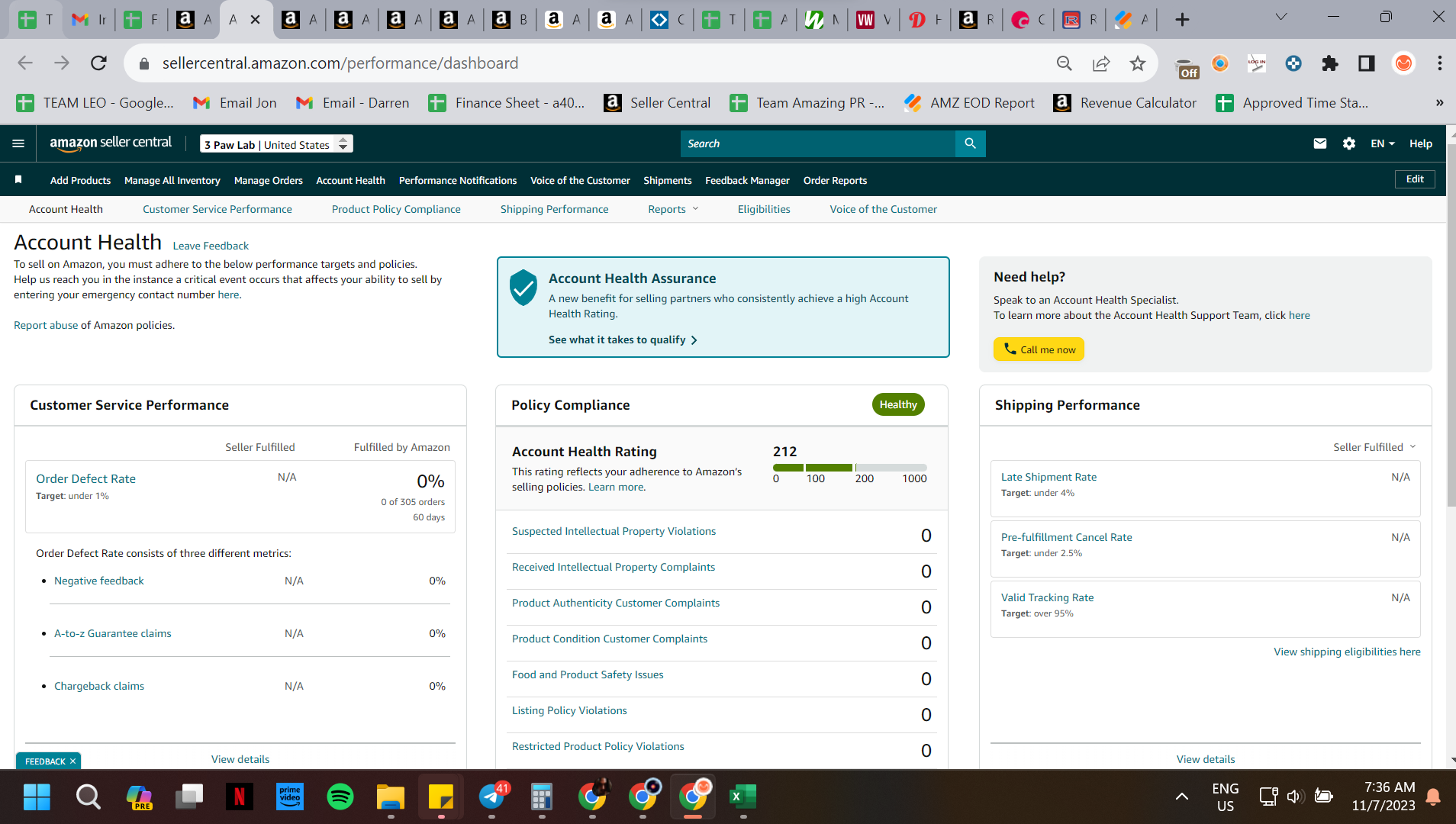Viewport: 1456px width, 824px height.
Task: Open Manage Orders from the nav bar
Action: 269,180
